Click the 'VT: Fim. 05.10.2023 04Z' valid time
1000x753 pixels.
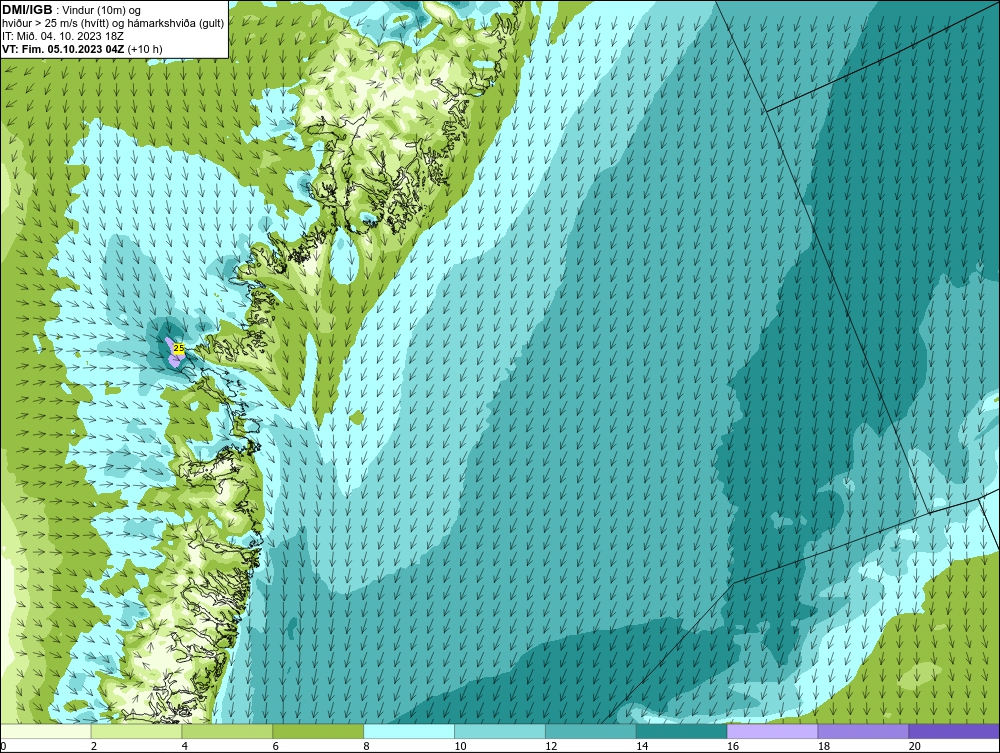tap(64, 49)
